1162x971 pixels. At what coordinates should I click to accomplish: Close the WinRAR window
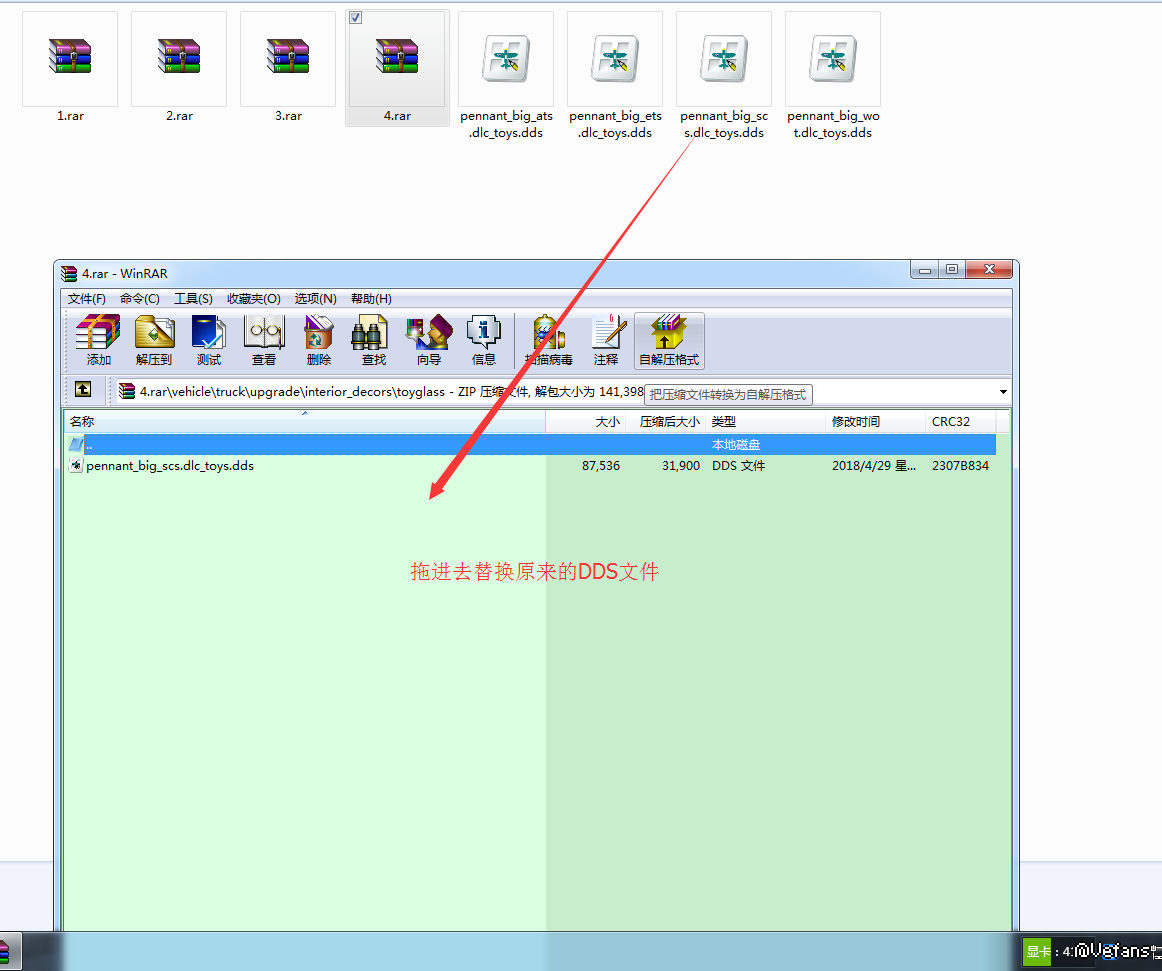(x=989, y=270)
